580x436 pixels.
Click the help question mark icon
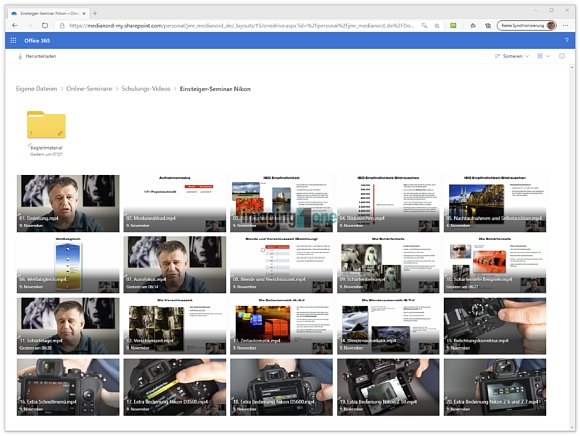[566, 41]
